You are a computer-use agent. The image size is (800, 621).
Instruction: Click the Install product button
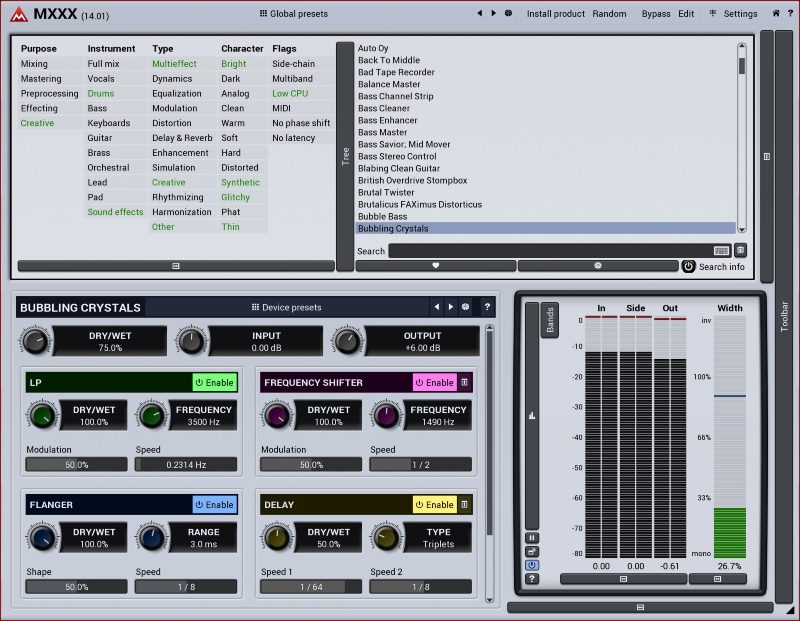556,14
